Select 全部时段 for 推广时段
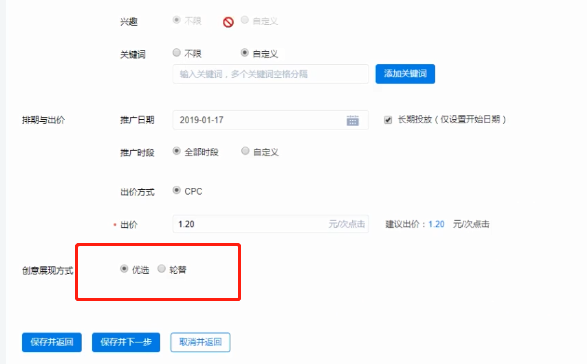This screenshot has height=364, width=587. tap(177, 151)
